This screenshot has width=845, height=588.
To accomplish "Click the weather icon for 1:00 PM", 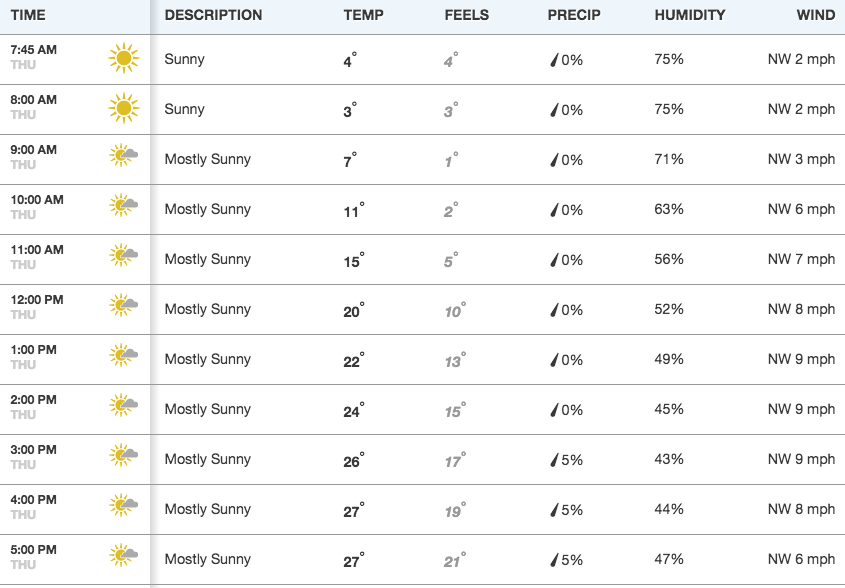I will (x=123, y=355).
